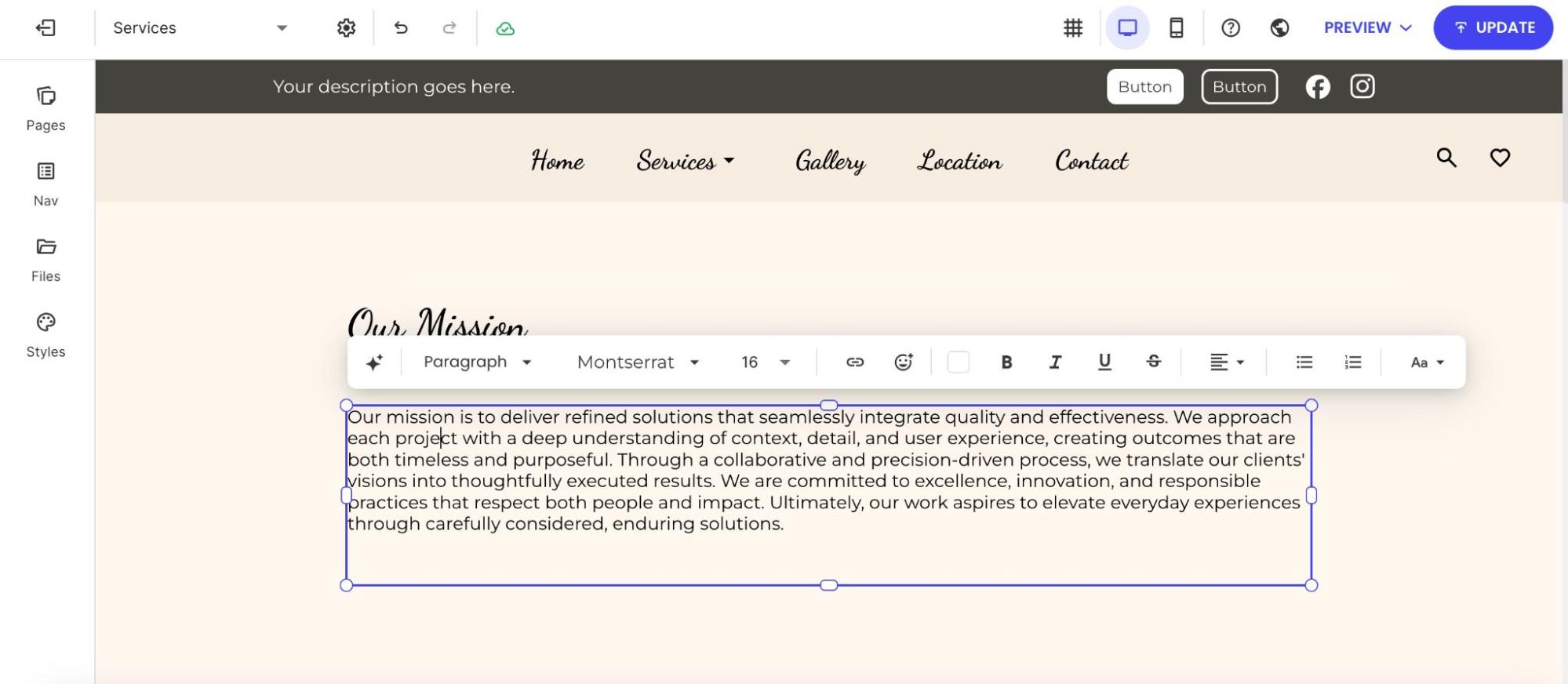This screenshot has height=684, width=1568.
Task: Open the Paragraph style dropdown
Action: (478, 362)
